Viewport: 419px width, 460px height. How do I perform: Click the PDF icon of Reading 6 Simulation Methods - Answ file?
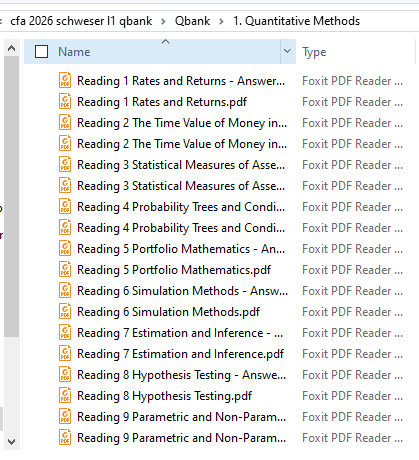[65, 291]
